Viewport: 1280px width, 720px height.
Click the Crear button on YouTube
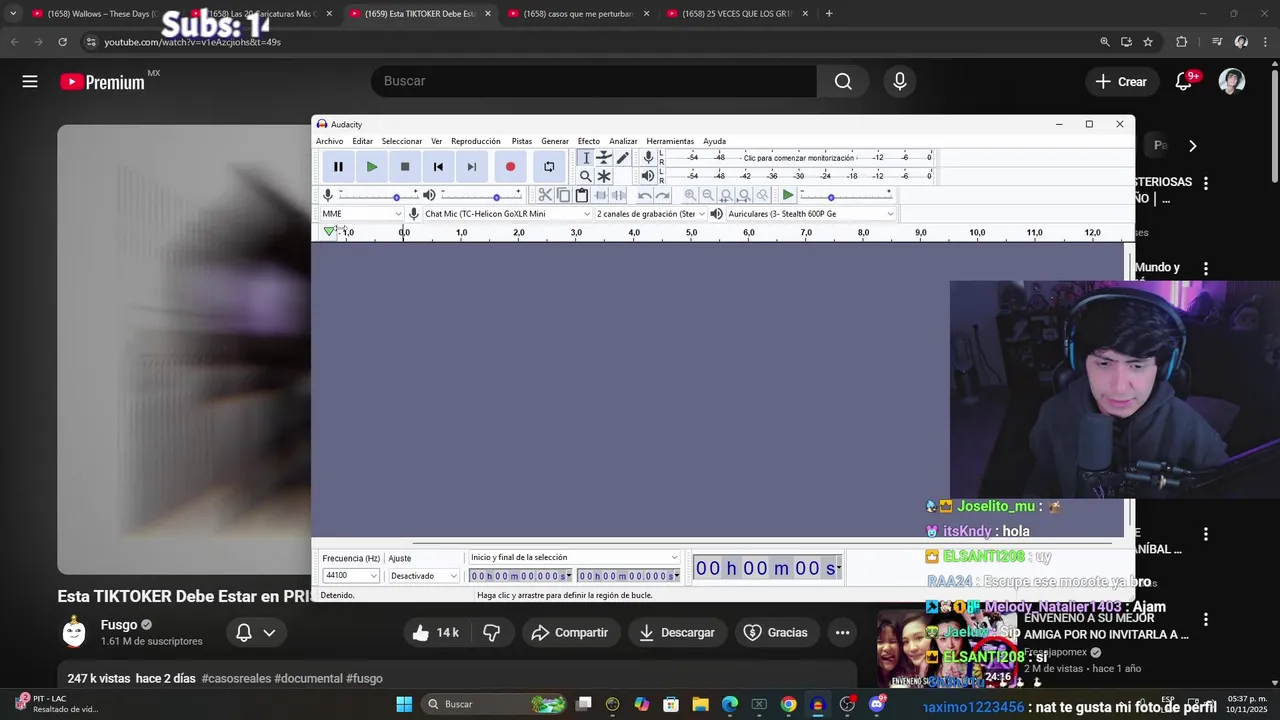[x=1120, y=82]
